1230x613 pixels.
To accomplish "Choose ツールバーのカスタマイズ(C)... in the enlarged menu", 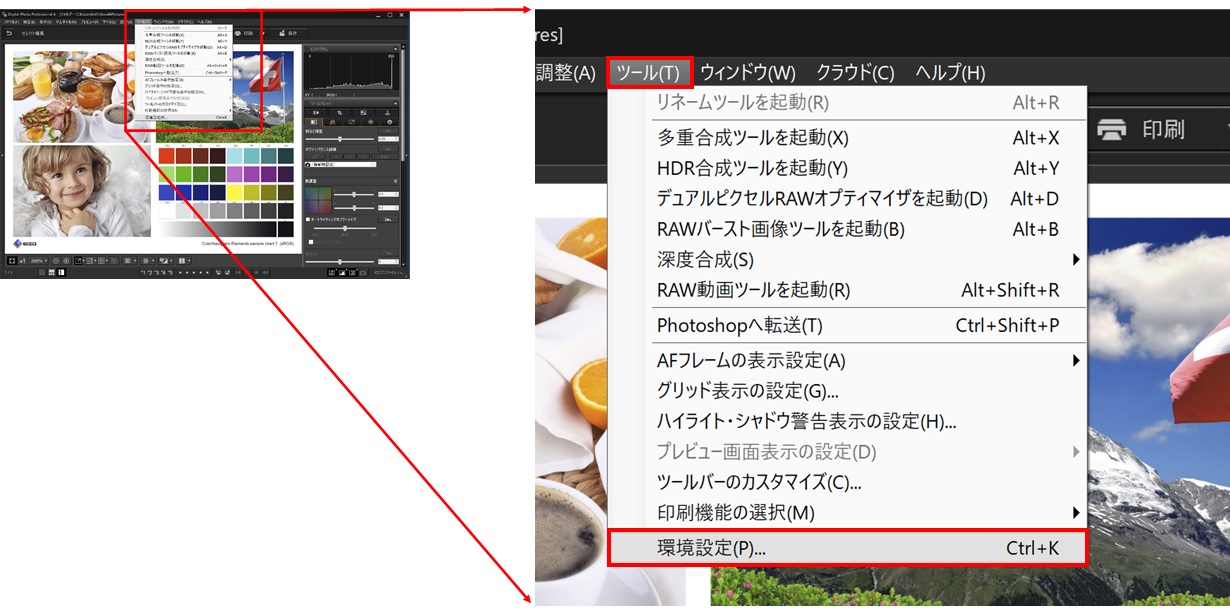I will click(x=847, y=482).
